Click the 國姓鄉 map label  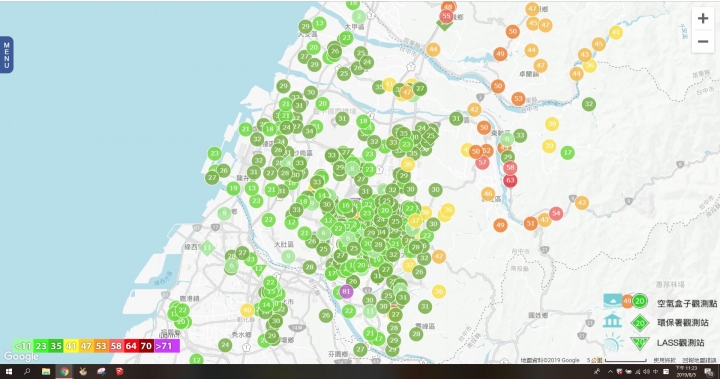538,316
